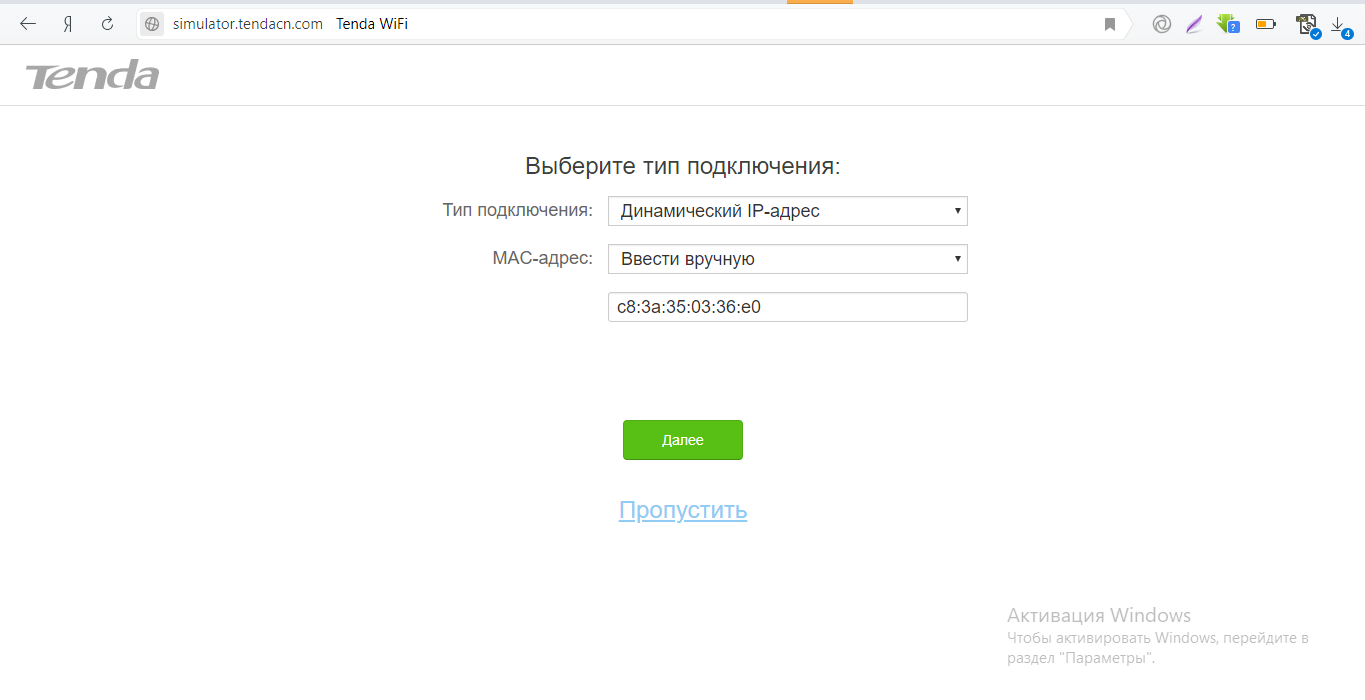Click the address bar URL simulator.tendacn.com
The height and width of the screenshot is (700, 1365).
click(247, 24)
